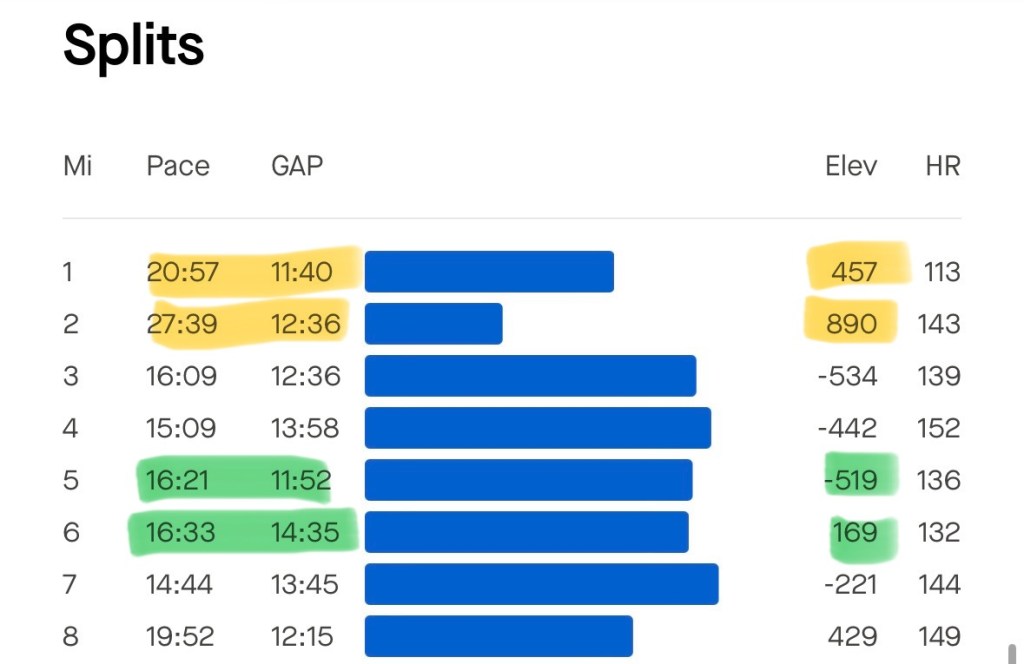Select the GAP column header

tap(297, 166)
